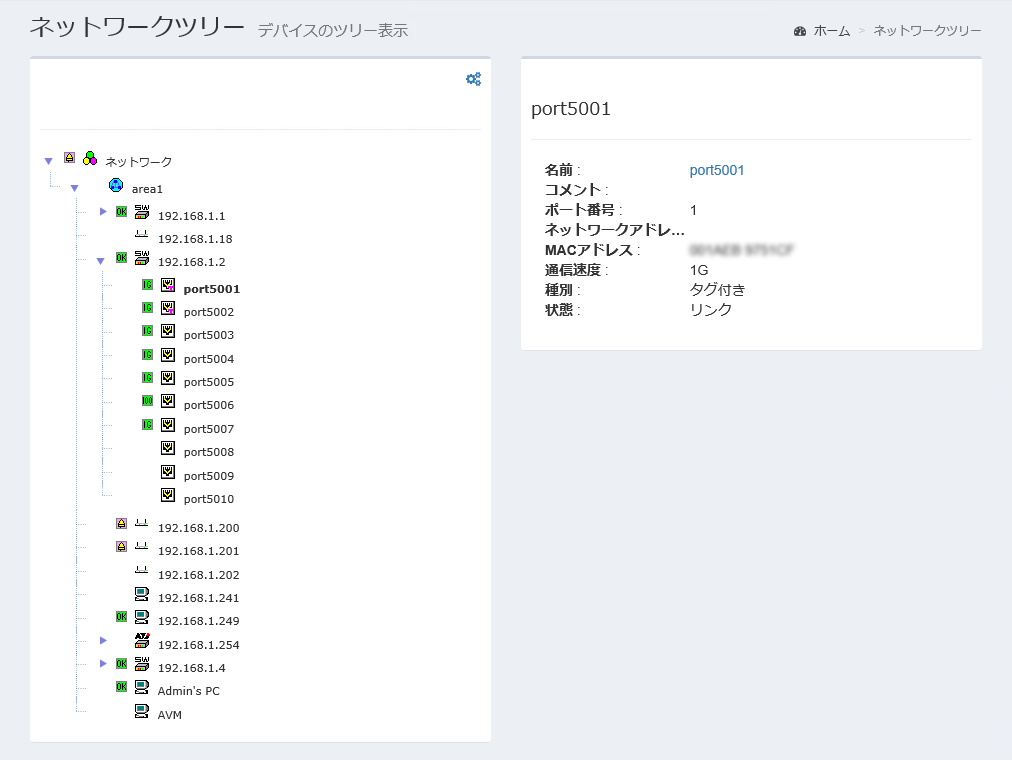The width and height of the screenshot is (1012, 760).
Task: Select port5001 in the tree
Action: click(x=212, y=289)
